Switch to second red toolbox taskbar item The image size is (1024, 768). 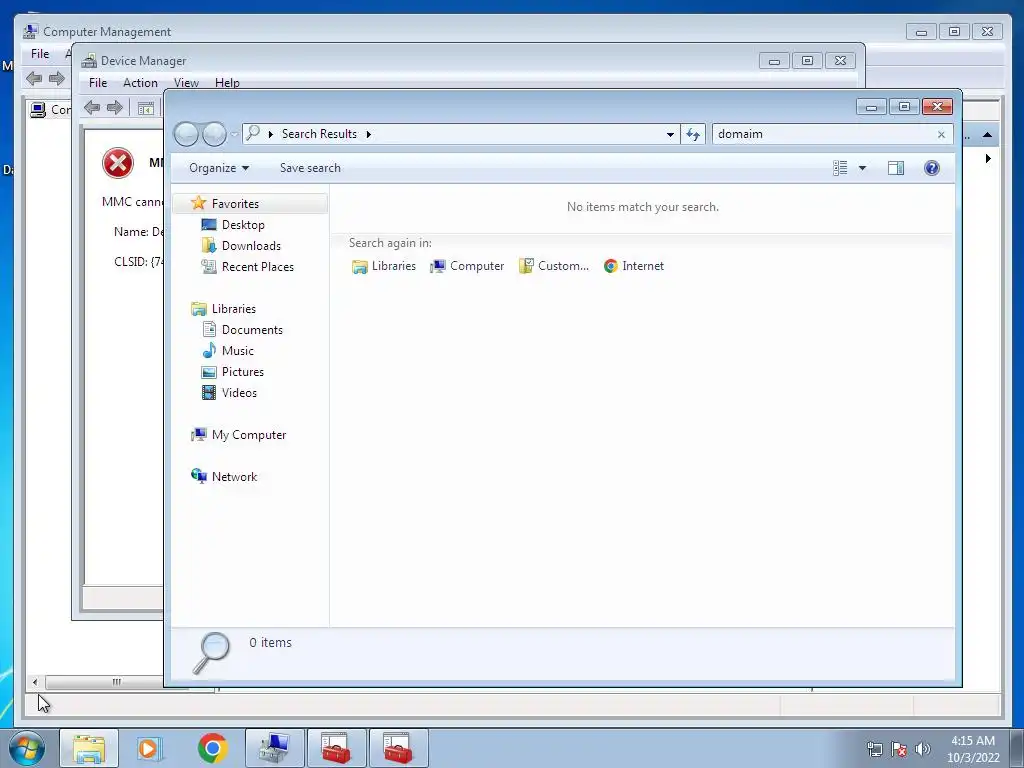[x=398, y=748]
